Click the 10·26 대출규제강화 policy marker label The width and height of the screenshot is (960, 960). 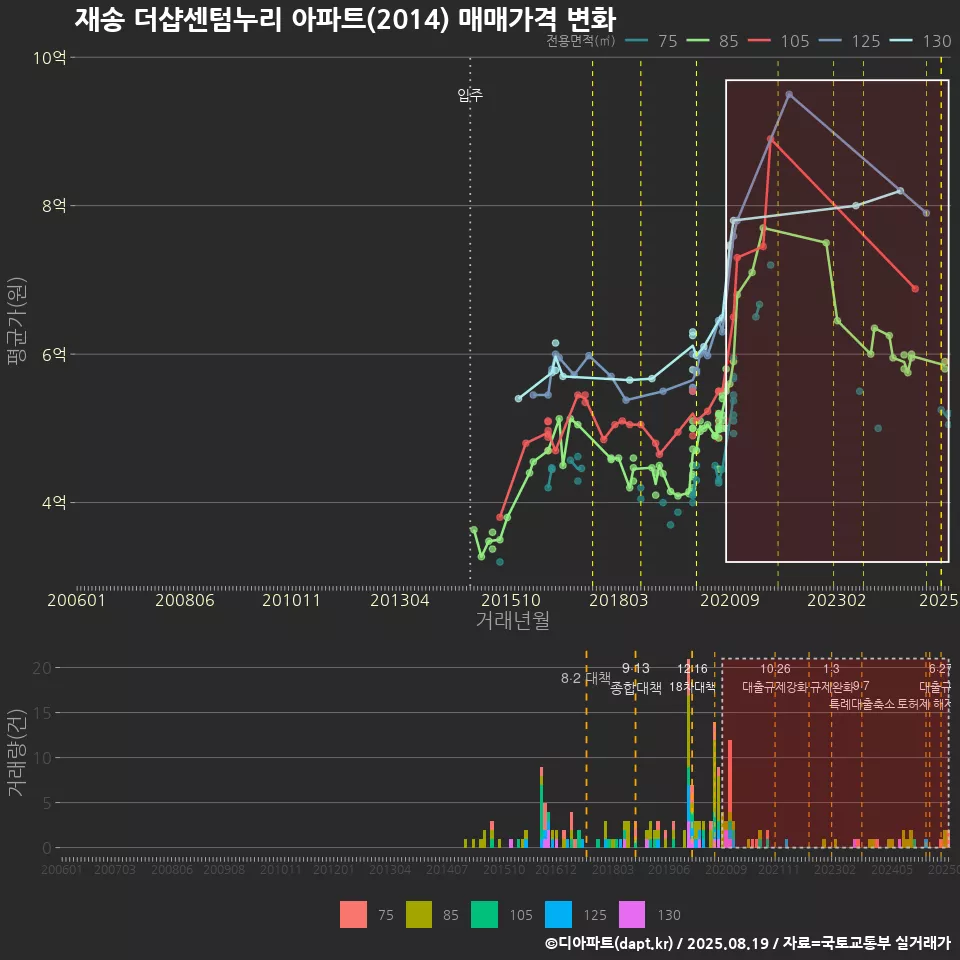point(775,677)
